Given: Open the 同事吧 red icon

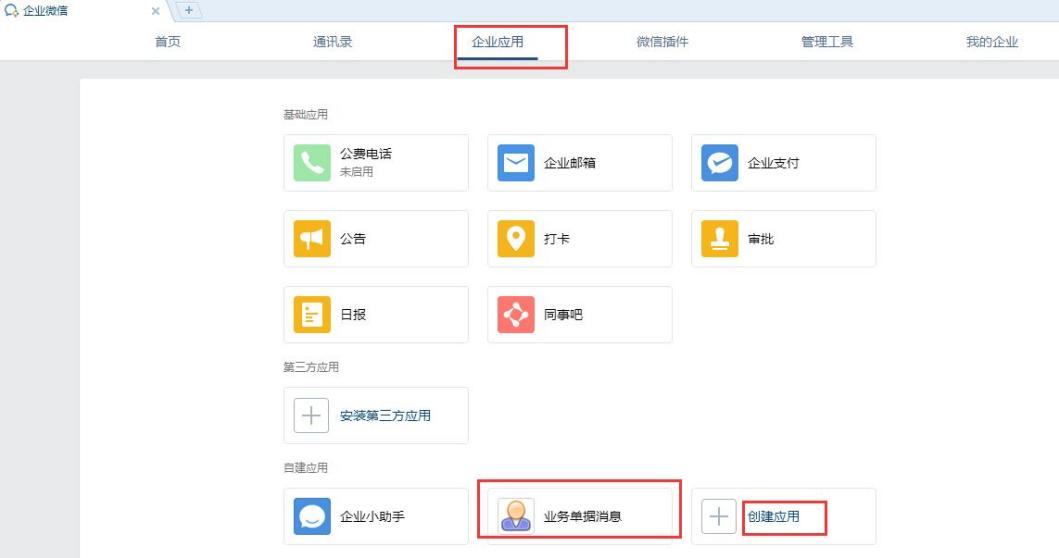Looking at the screenshot, I should point(516,315).
